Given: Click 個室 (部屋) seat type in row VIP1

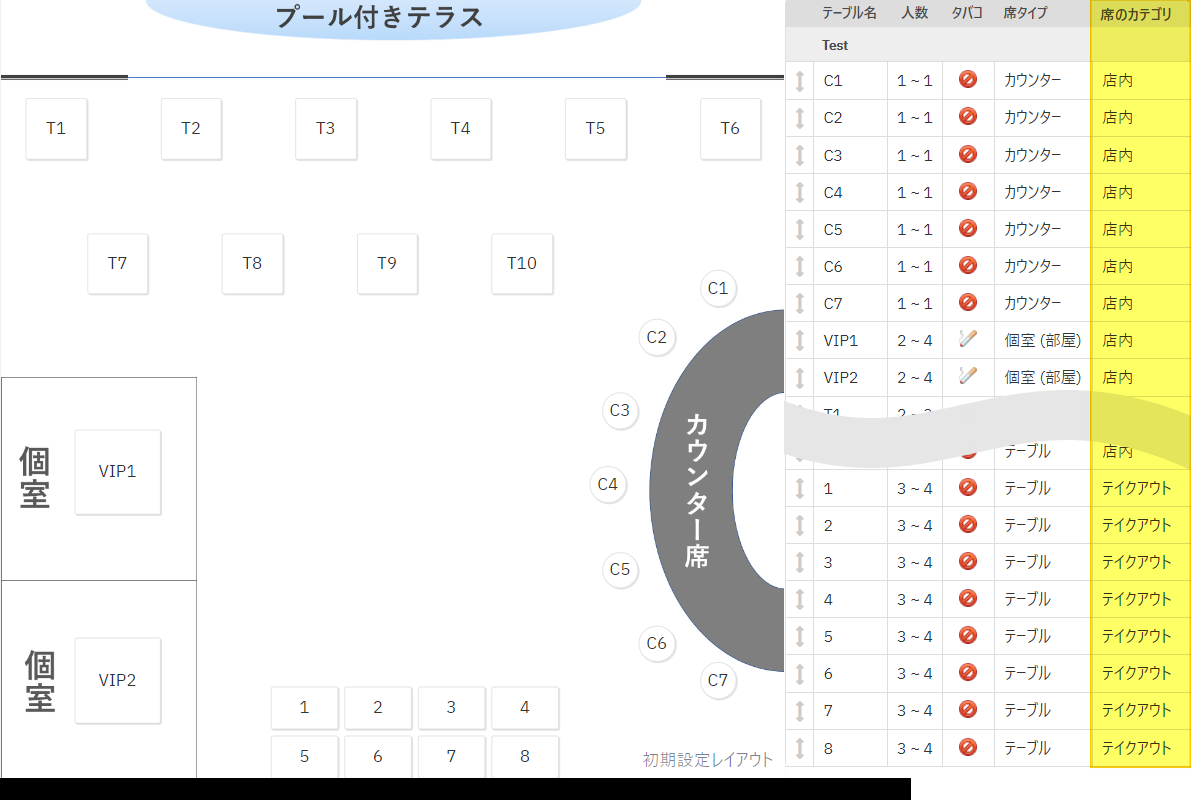Looking at the screenshot, I should coord(1042,340).
